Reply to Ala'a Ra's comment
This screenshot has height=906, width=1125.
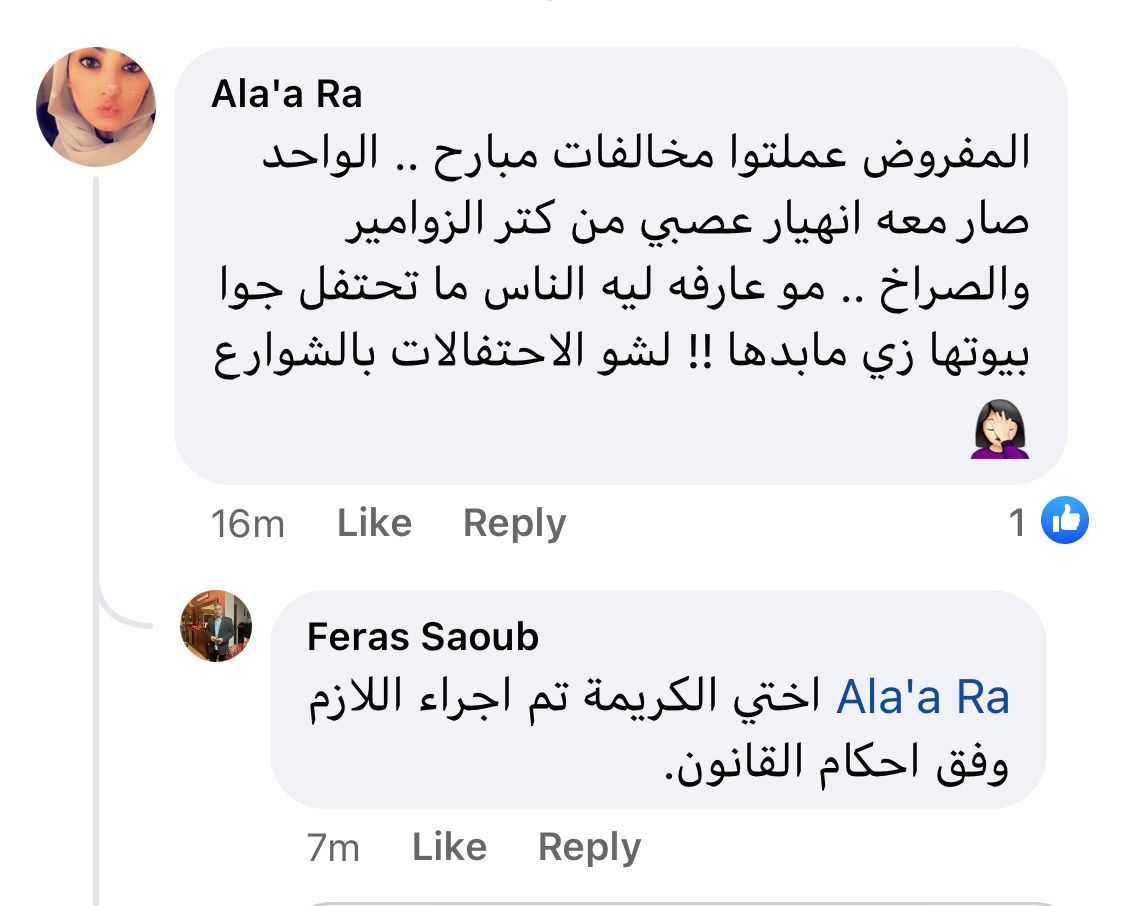[514, 523]
